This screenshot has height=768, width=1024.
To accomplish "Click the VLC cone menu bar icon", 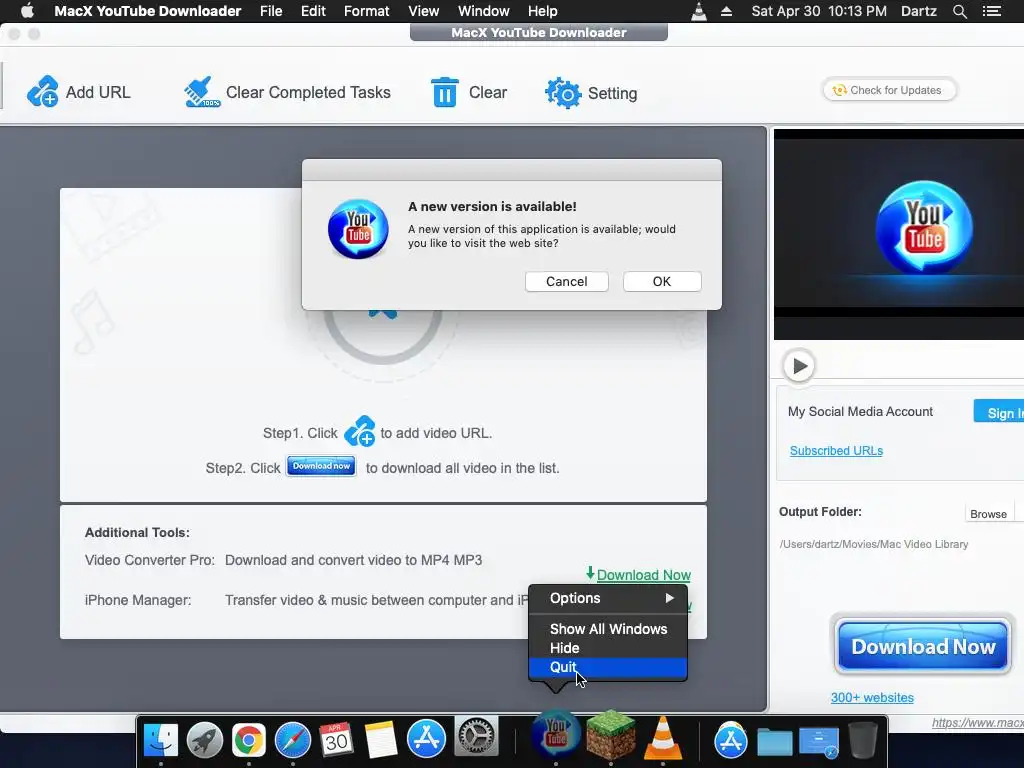I will click(x=699, y=11).
